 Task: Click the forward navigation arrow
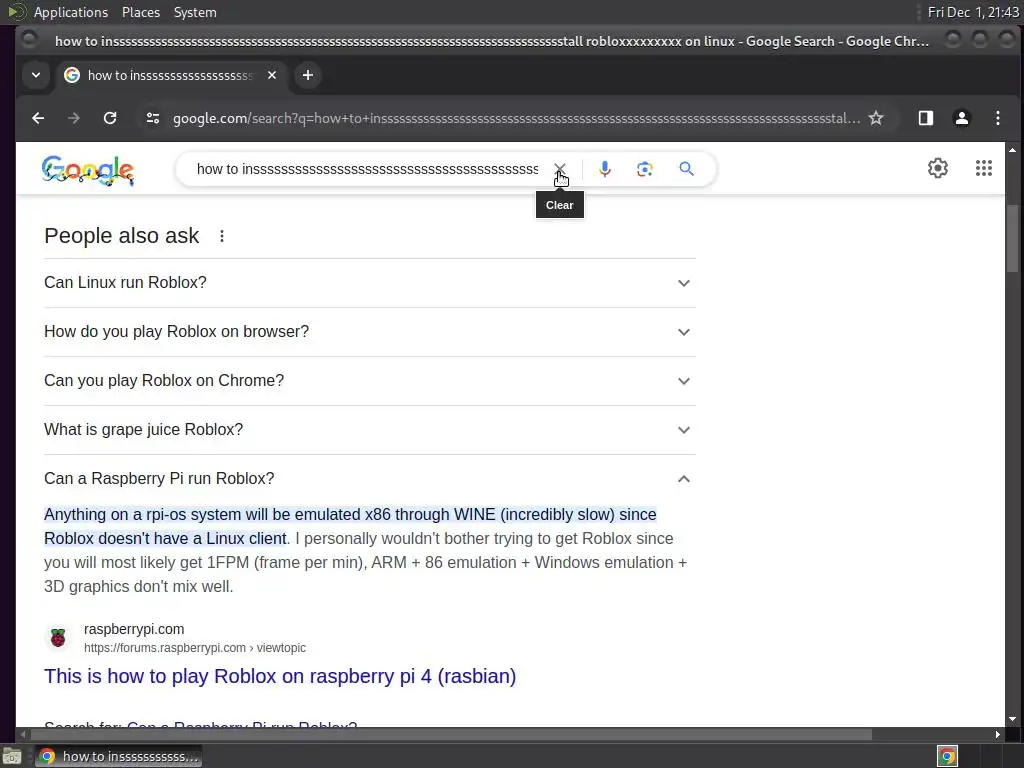74,118
